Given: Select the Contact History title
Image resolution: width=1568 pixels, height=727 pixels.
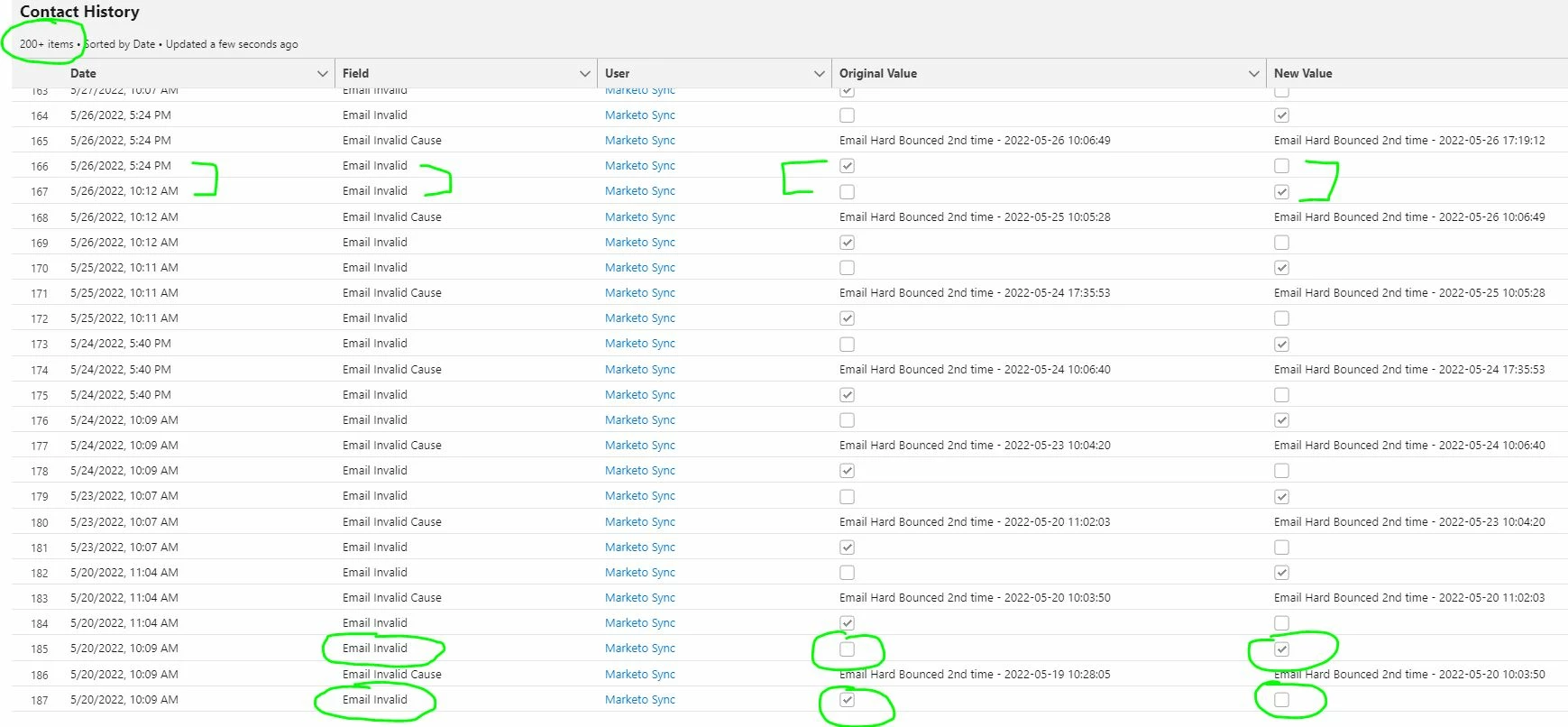Looking at the screenshot, I should (x=79, y=12).
